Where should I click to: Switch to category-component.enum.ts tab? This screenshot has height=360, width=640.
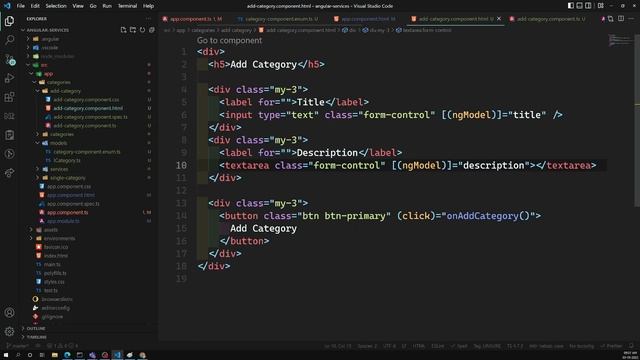point(278,19)
